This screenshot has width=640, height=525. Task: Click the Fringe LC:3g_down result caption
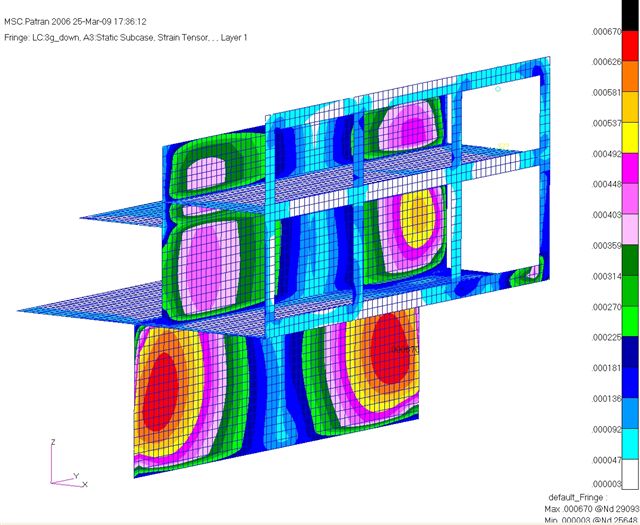[x=126, y=38]
